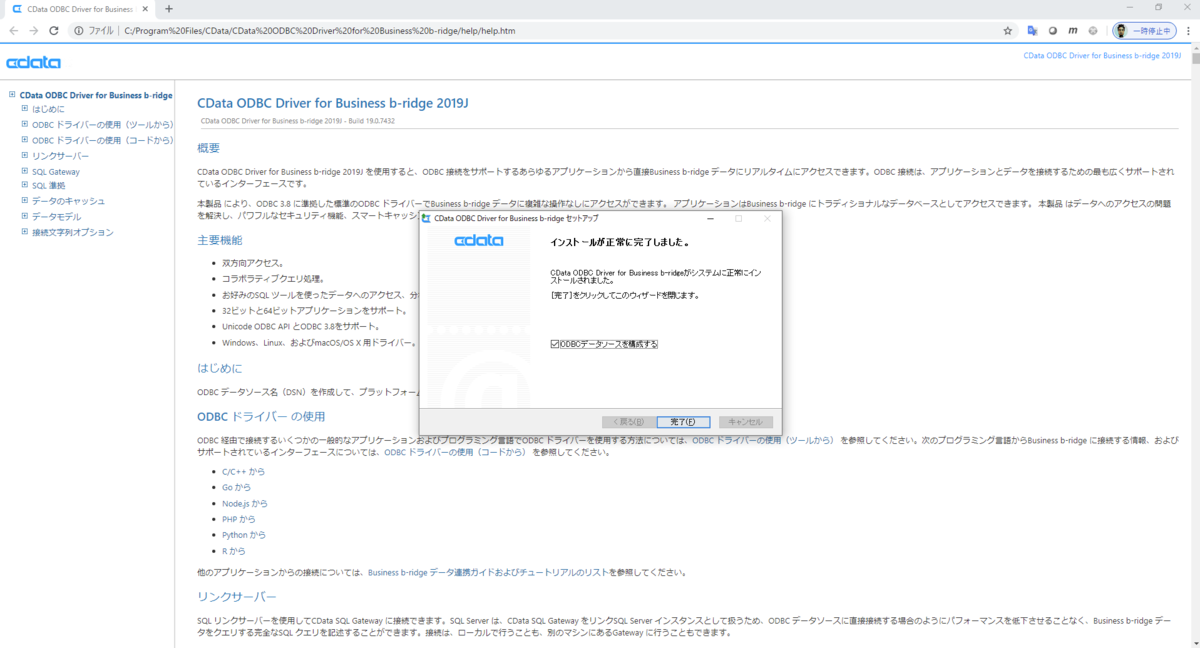Viewport: 1200px width, 648px height.
Task: Expand ODBC ドライバーの使用（コードから）node
Action: coord(25,140)
